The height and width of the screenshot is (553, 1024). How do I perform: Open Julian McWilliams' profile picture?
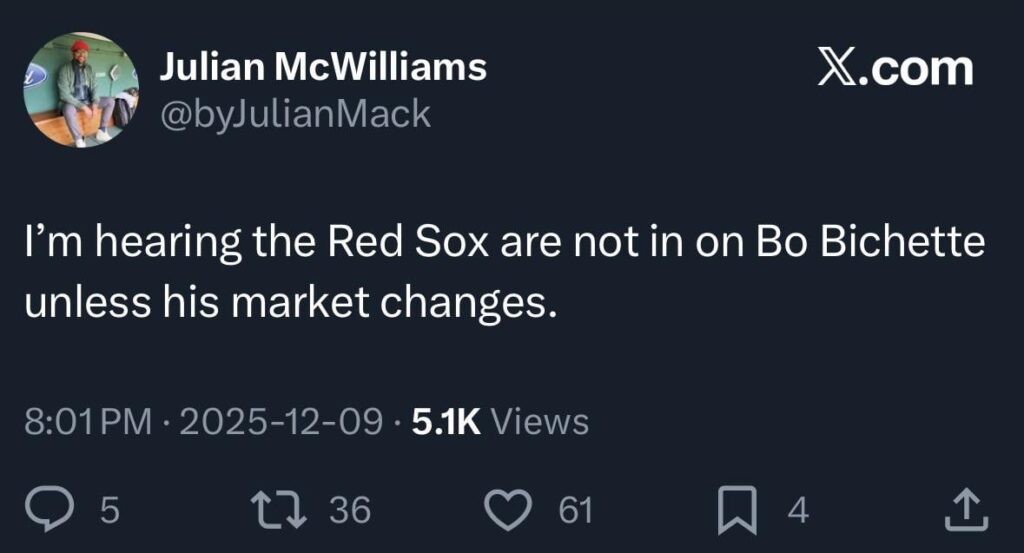(x=81, y=90)
